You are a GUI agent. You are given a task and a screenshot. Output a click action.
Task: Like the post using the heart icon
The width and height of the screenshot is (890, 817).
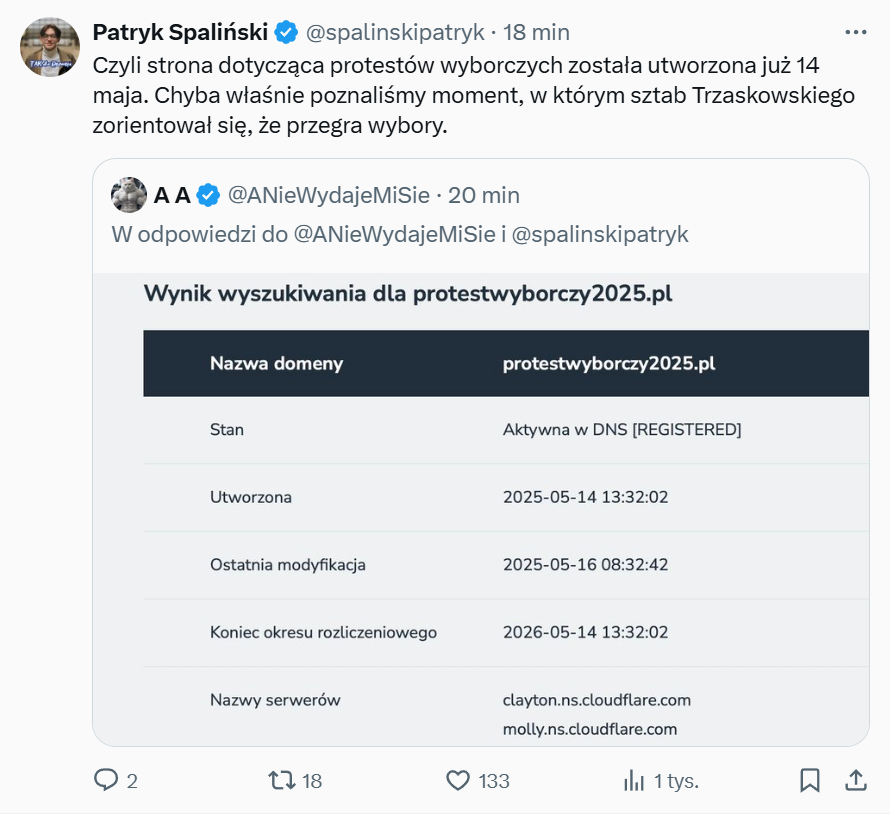(458, 780)
